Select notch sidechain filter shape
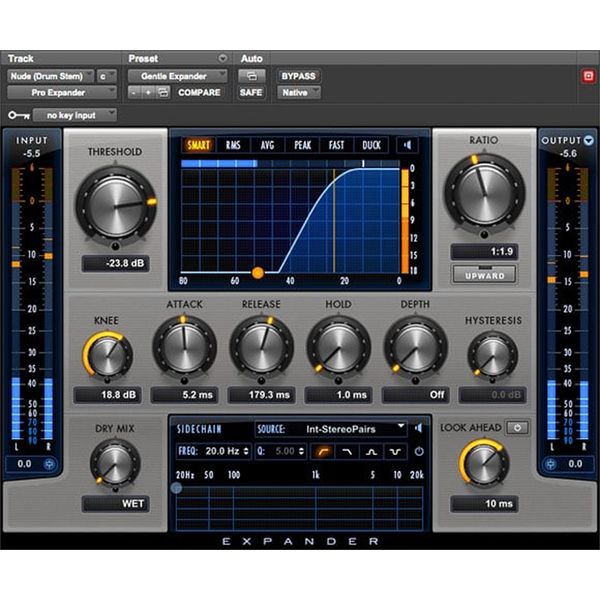Image resolution: width=600 pixels, height=600 pixels. [395, 452]
